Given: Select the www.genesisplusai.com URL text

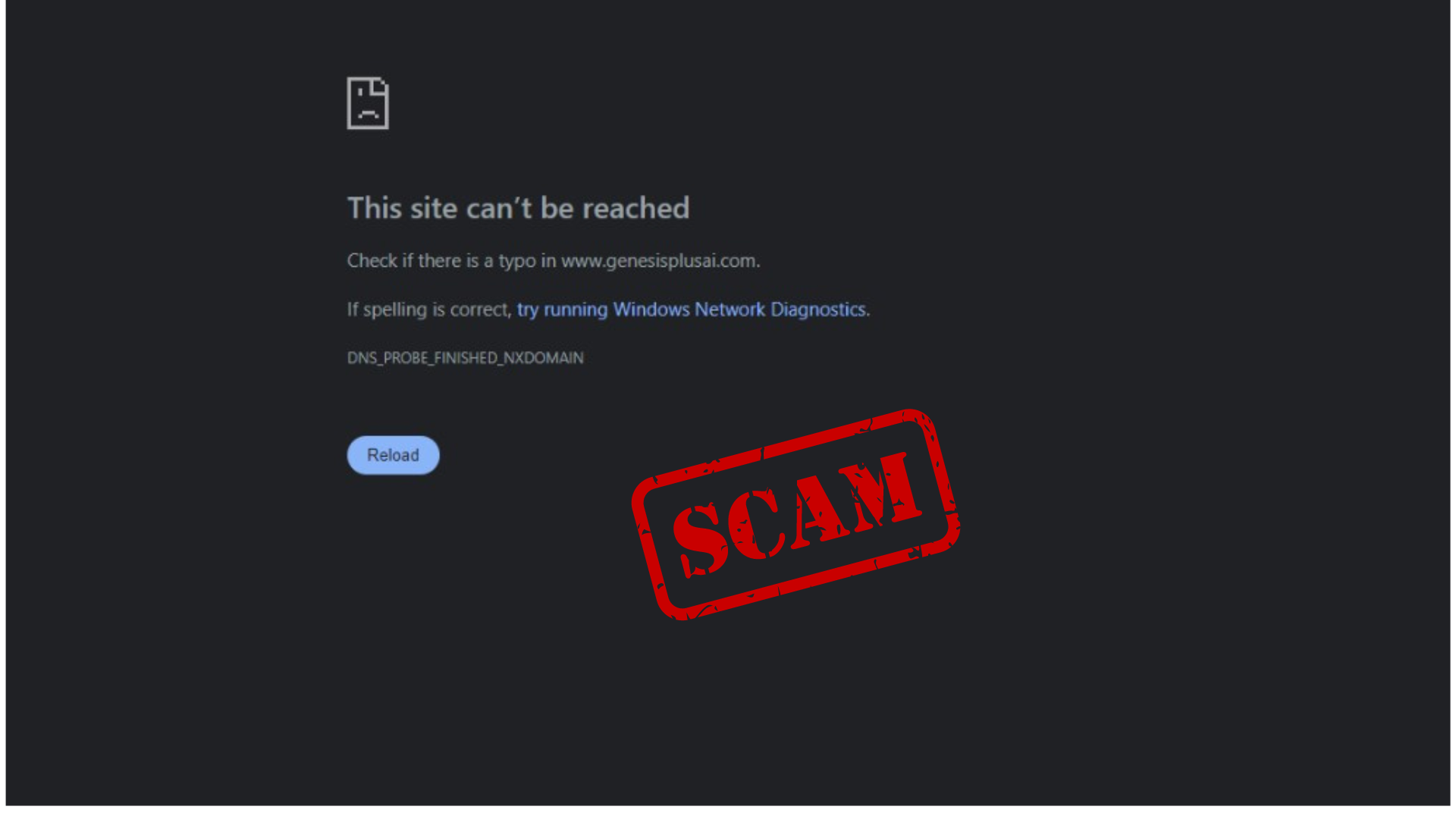Looking at the screenshot, I should [x=659, y=261].
